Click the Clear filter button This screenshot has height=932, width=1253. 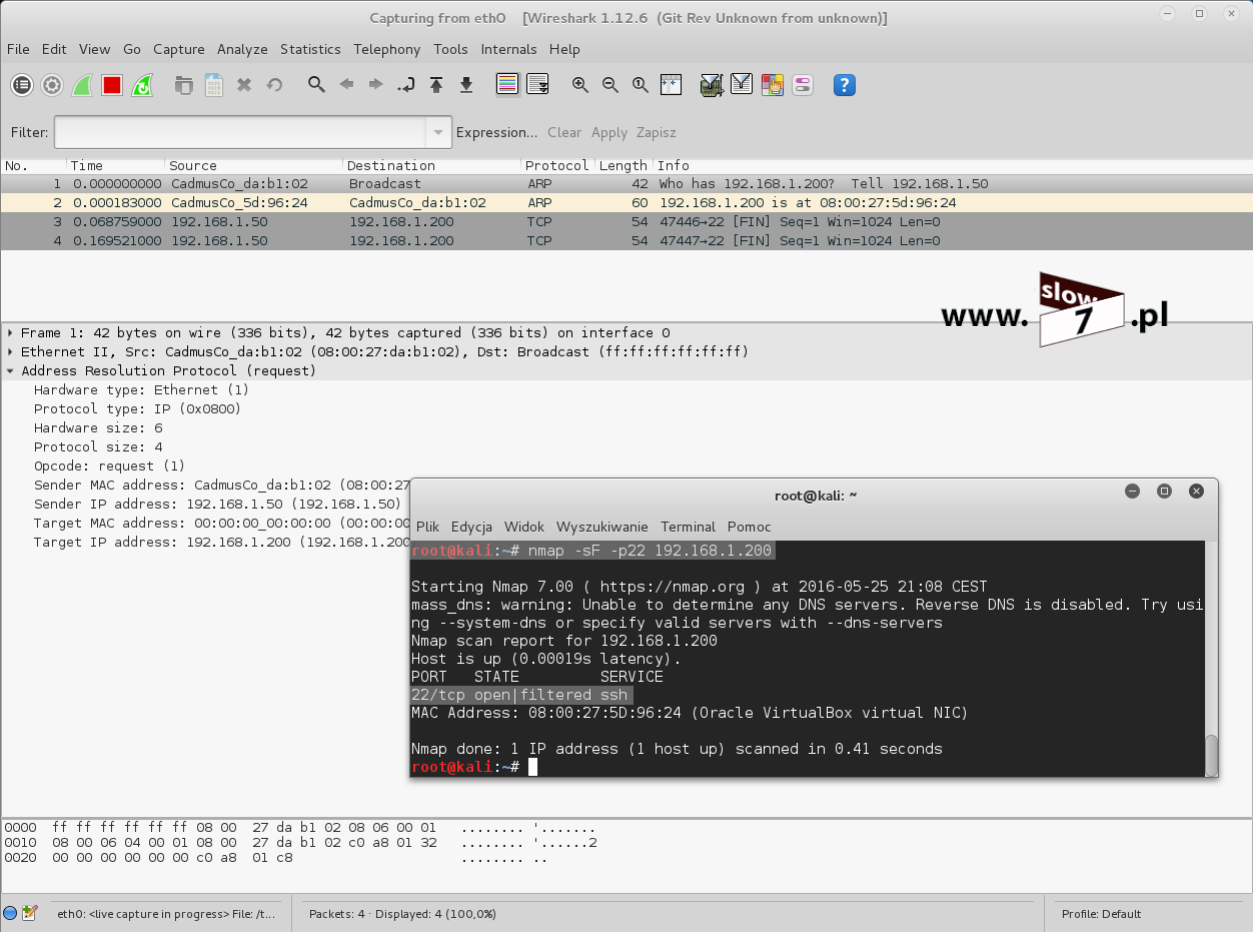coord(564,132)
